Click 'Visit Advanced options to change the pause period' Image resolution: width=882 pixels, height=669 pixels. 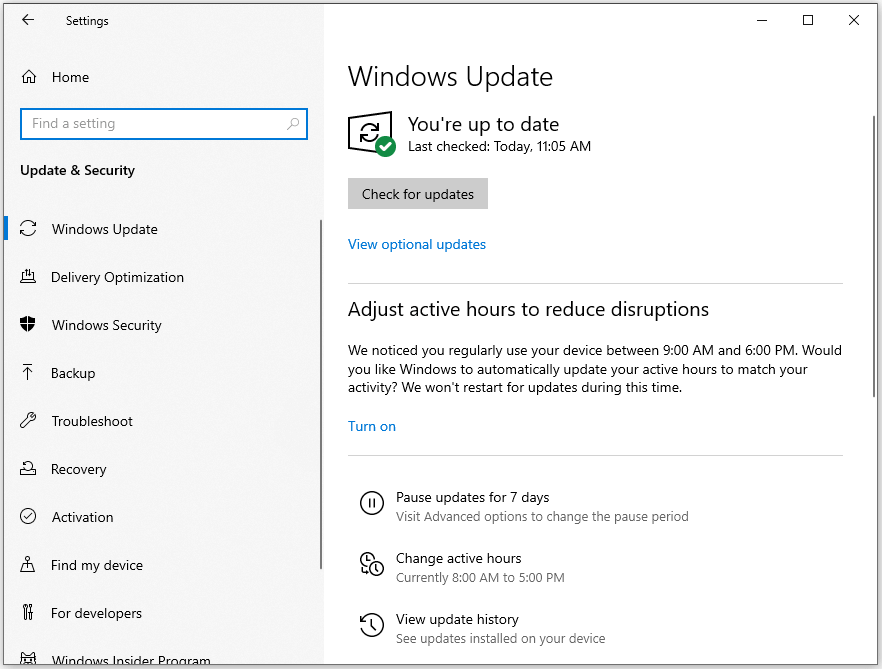click(x=542, y=517)
